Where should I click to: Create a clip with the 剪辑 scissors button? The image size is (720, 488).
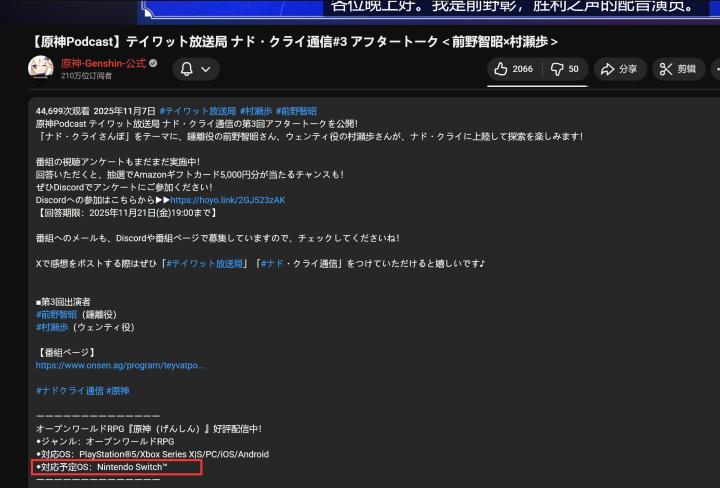678,69
